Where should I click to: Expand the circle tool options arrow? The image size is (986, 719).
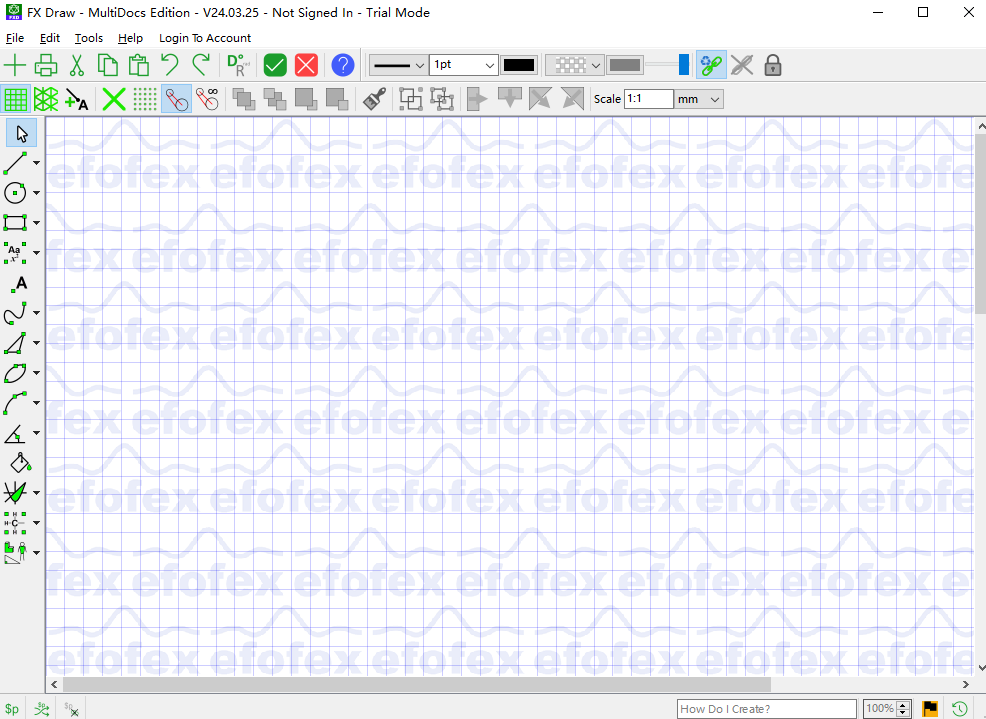pos(36,192)
